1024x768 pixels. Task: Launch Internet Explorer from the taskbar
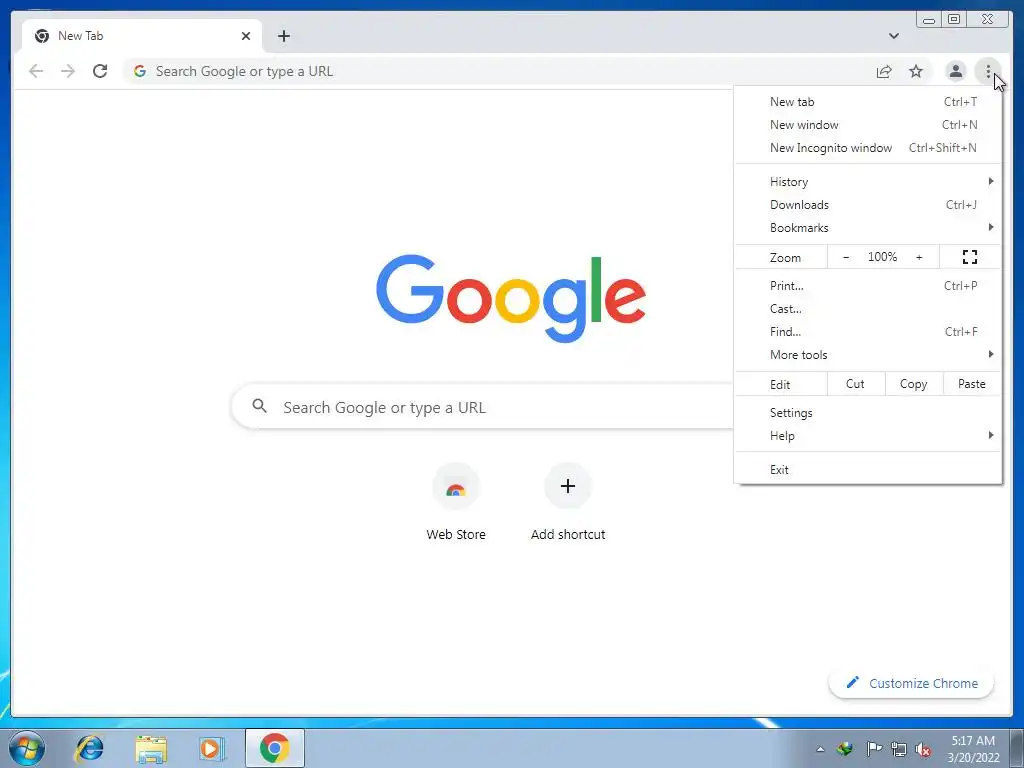89,748
